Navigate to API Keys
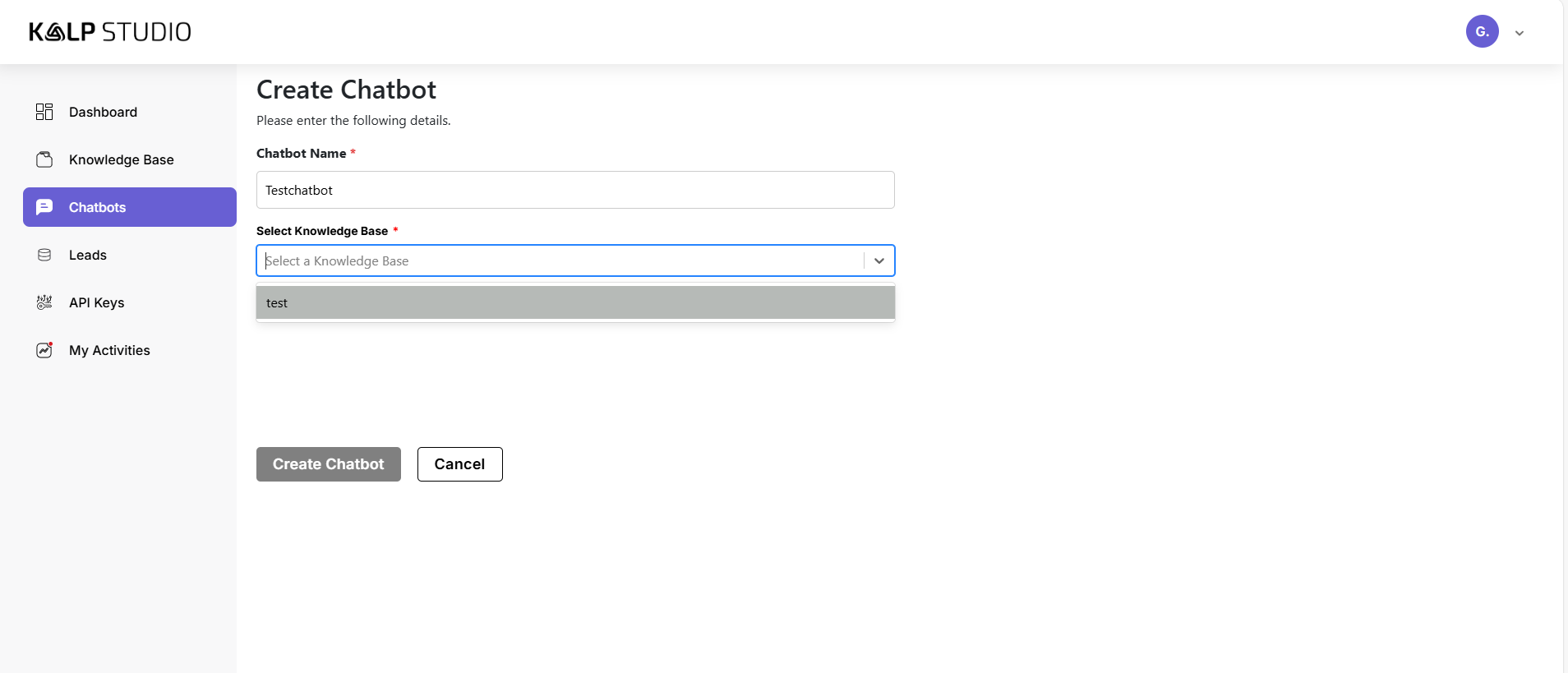The image size is (1568, 673). (x=96, y=302)
